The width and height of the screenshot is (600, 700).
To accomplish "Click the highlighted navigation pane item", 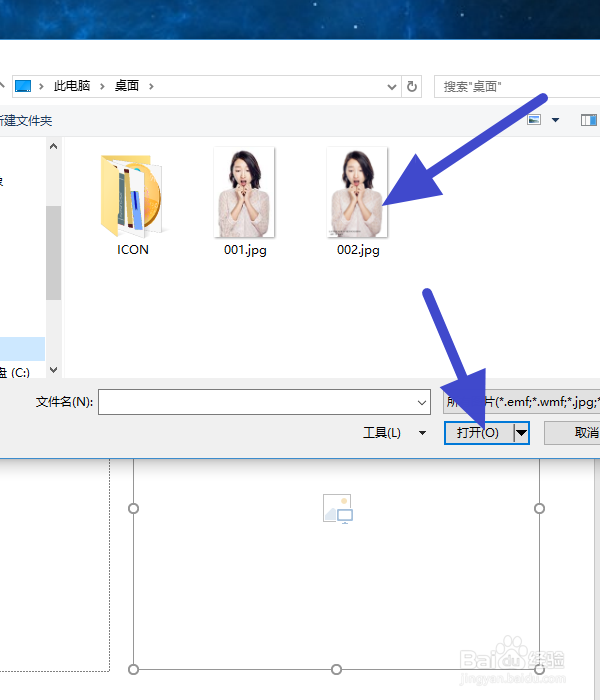I will tap(22, 349).
